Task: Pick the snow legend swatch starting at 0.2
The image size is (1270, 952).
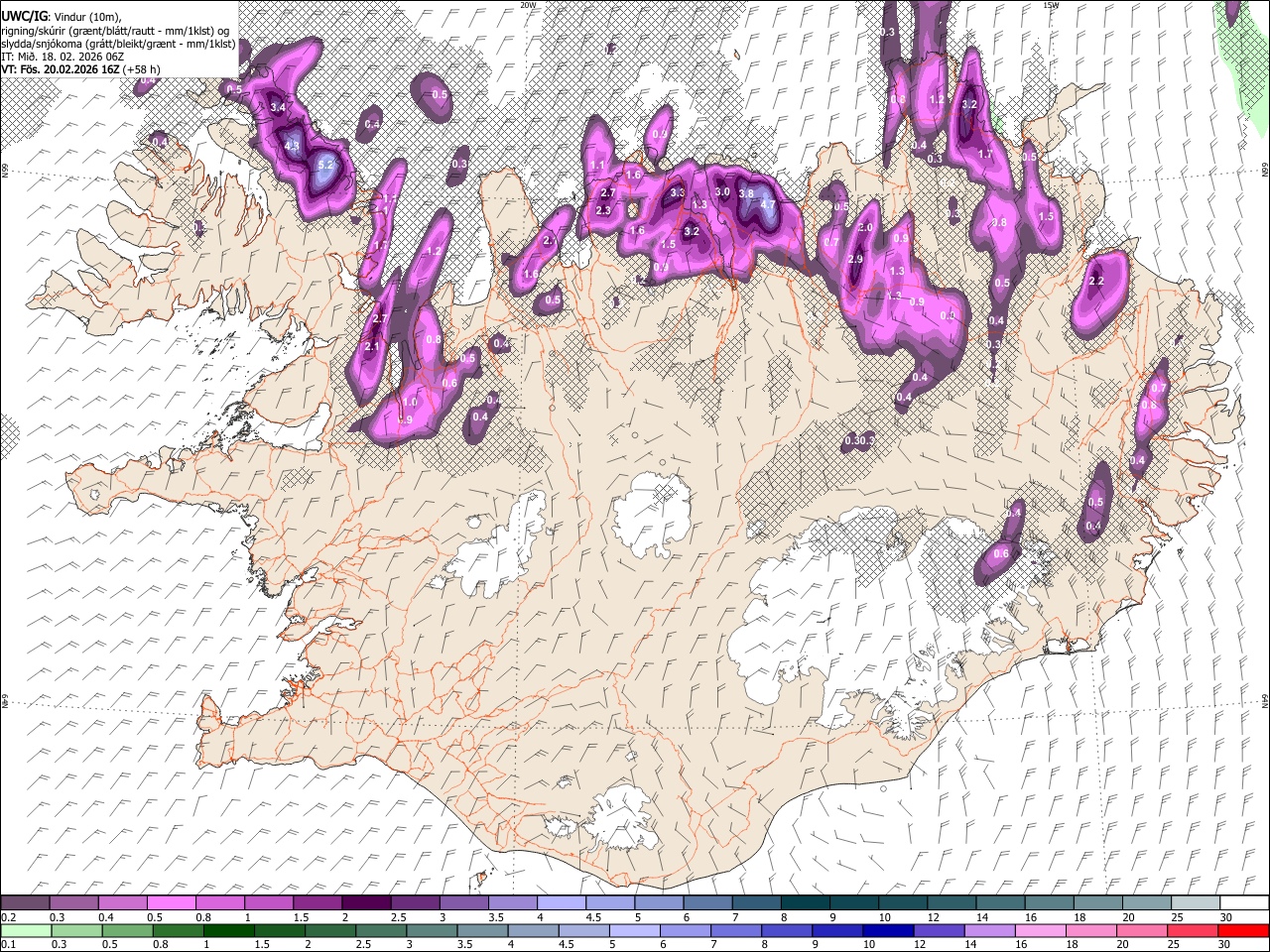Action: (25, 903)
